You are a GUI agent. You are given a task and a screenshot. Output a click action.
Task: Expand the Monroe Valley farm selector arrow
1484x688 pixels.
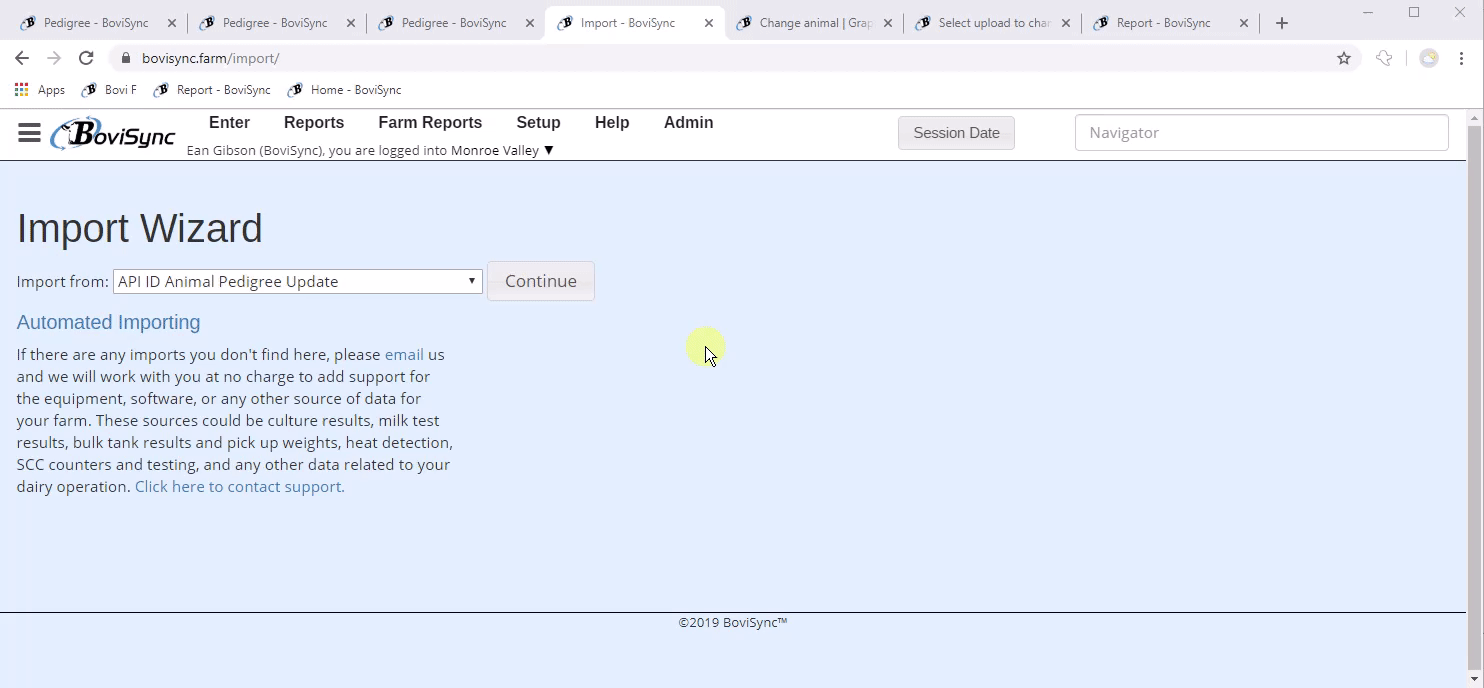coord(548,151)
